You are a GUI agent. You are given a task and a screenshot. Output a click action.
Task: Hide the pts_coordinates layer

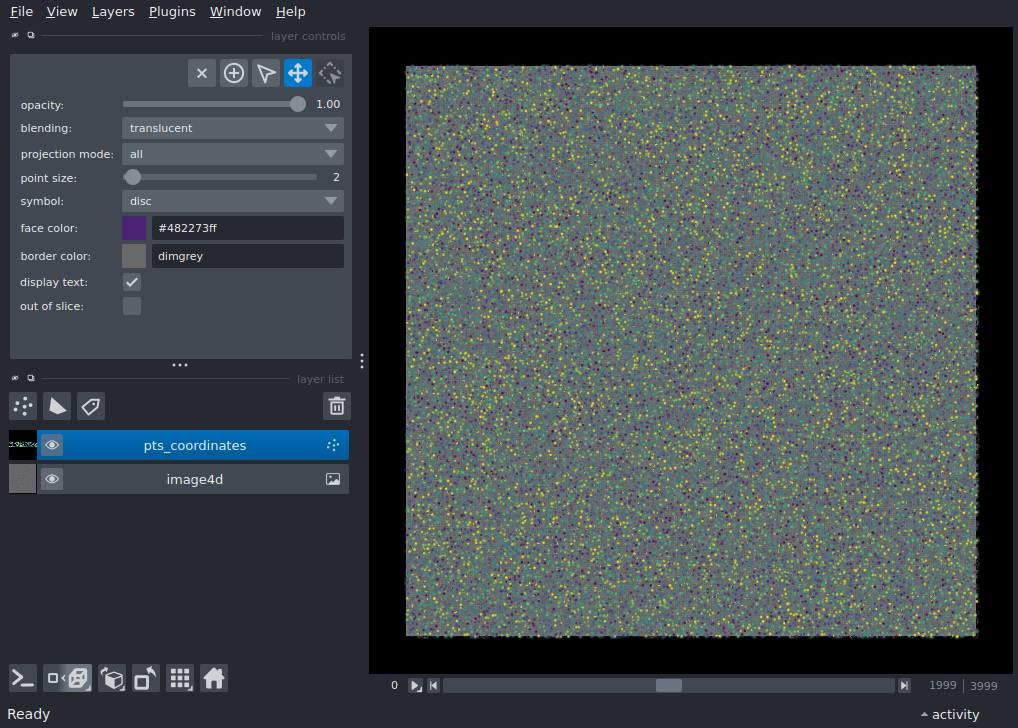(x=52, y=446)
